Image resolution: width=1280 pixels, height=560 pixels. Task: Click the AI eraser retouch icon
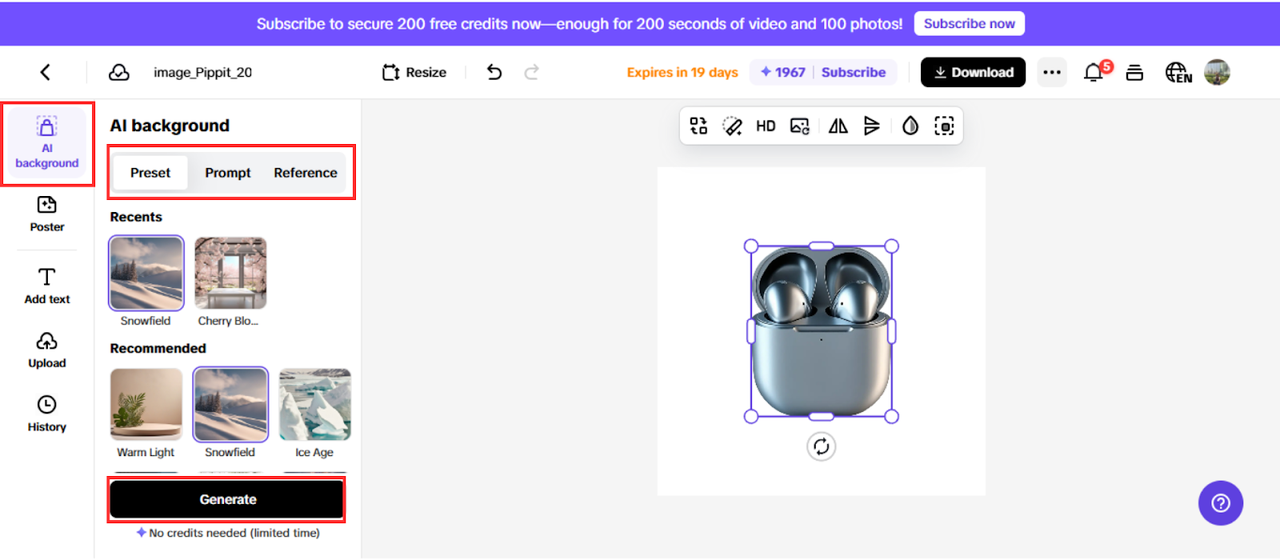pyautogui.click(x=732, y=126)
